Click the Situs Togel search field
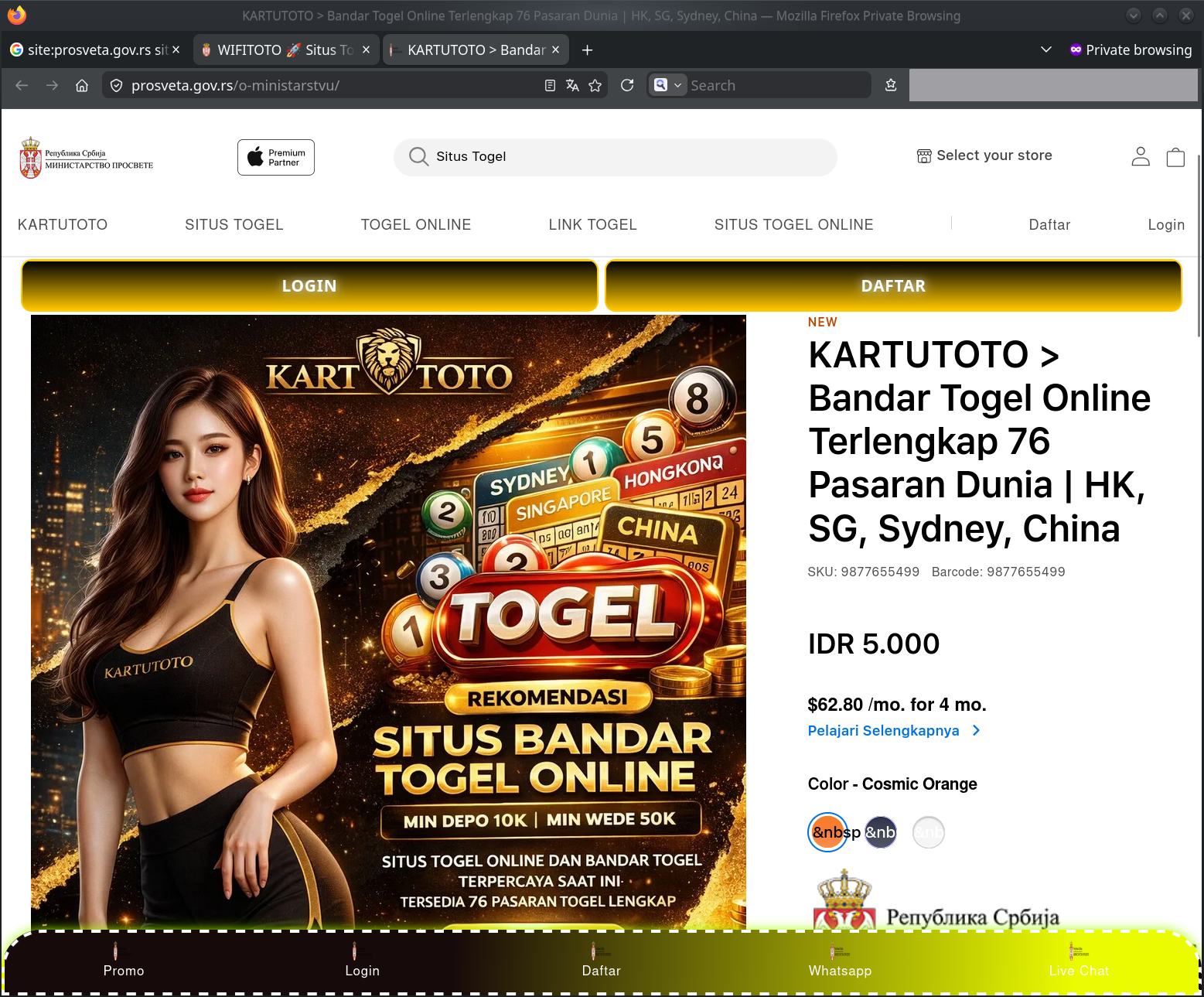Screen dimensions: 1204x997 point(616,157)
